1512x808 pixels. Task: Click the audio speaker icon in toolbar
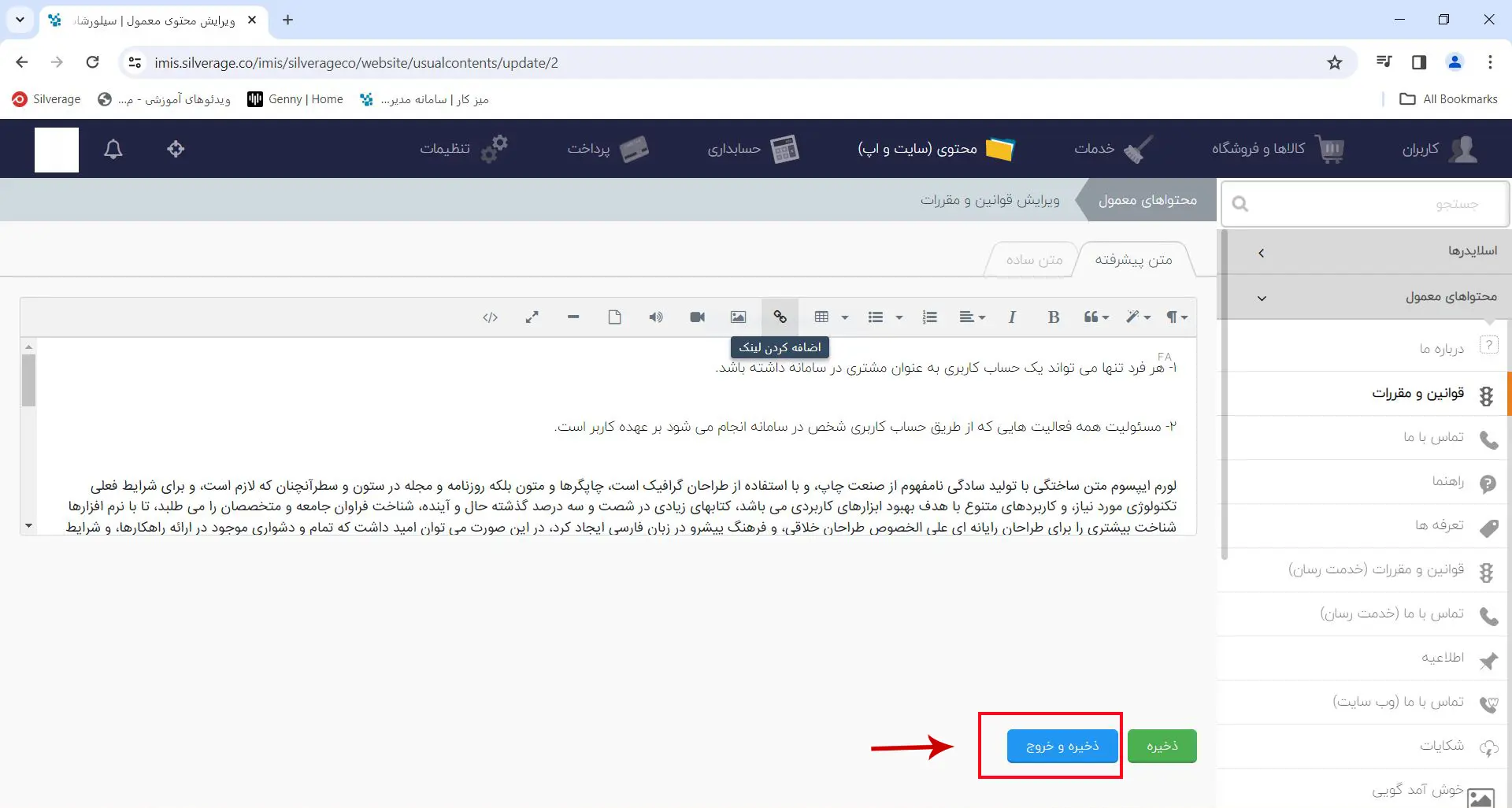pos(655,317)
